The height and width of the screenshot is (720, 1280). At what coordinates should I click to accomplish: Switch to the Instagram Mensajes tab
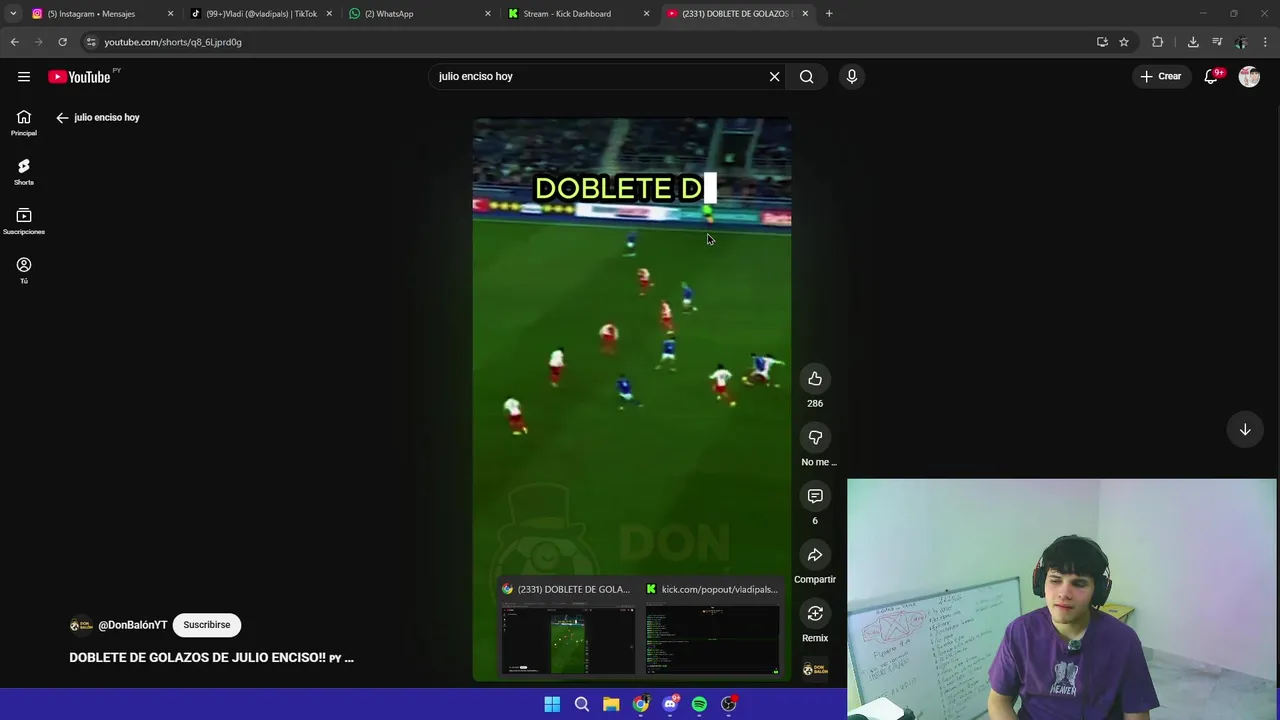click(x=100, y=14)
